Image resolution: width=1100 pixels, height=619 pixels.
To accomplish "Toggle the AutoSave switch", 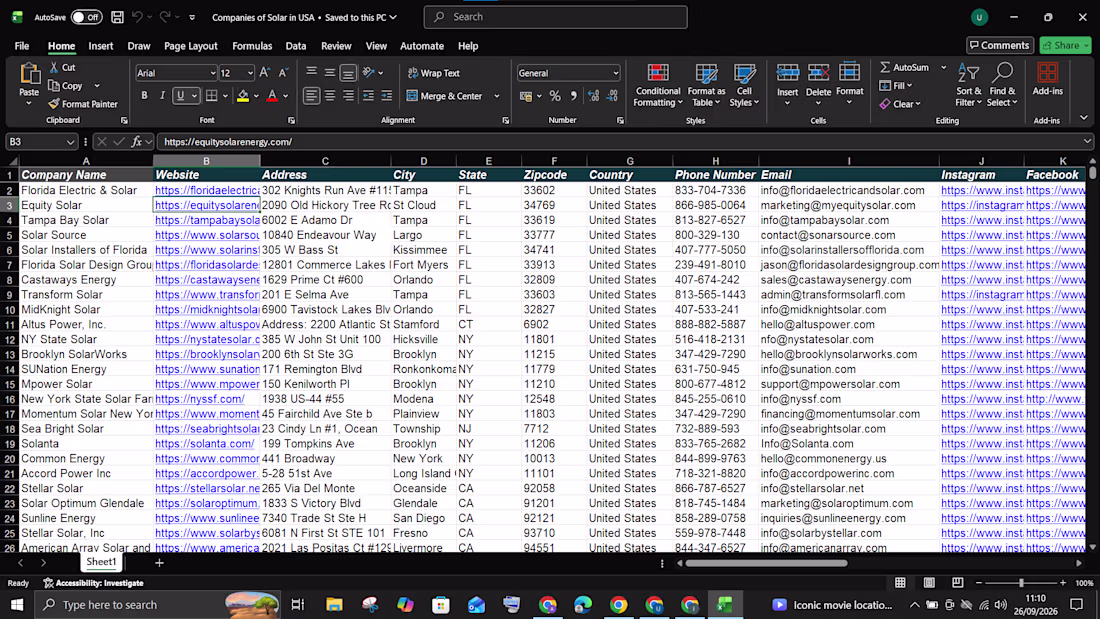I will pos(86,17).
